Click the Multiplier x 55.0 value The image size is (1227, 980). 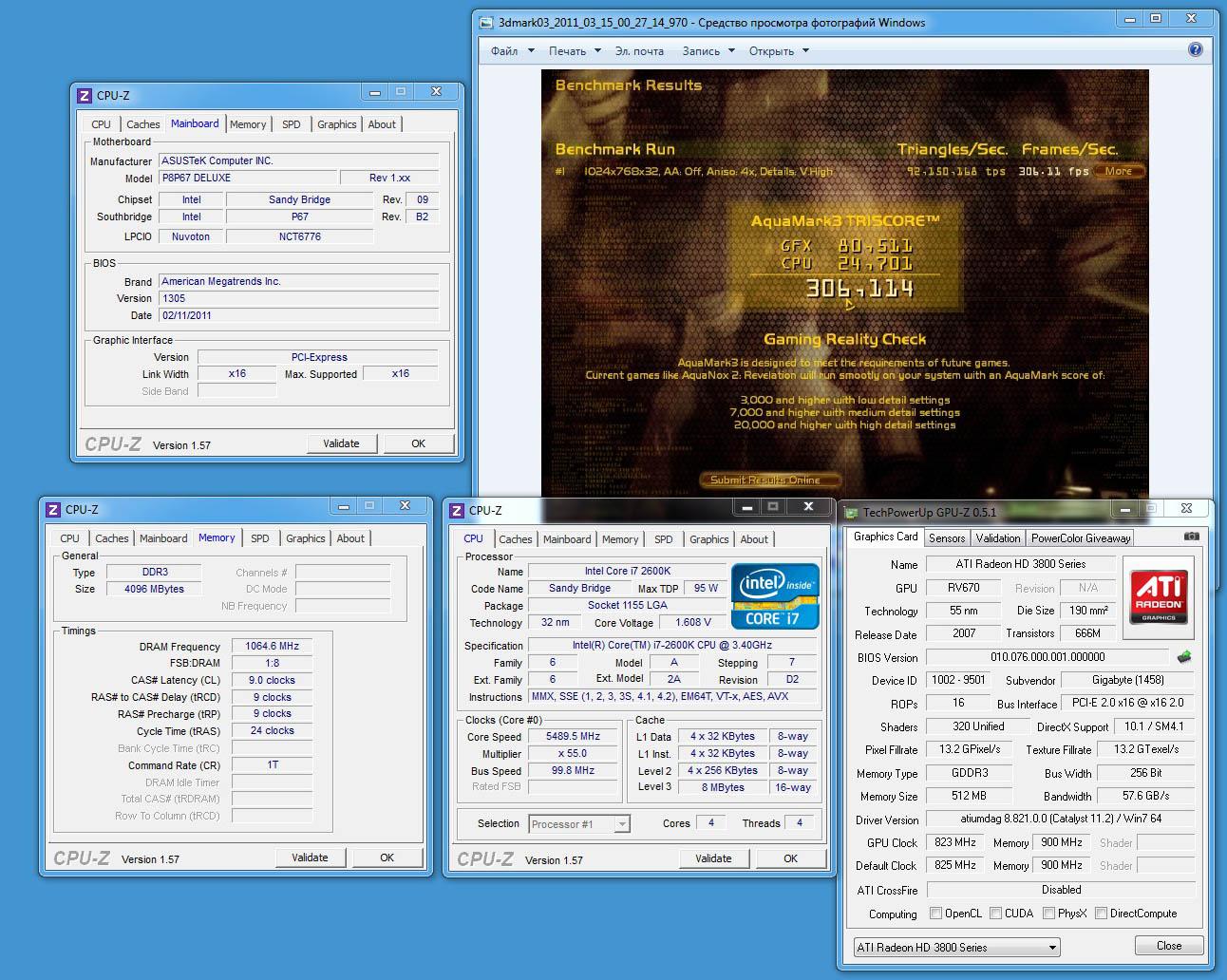coord(574,753)
